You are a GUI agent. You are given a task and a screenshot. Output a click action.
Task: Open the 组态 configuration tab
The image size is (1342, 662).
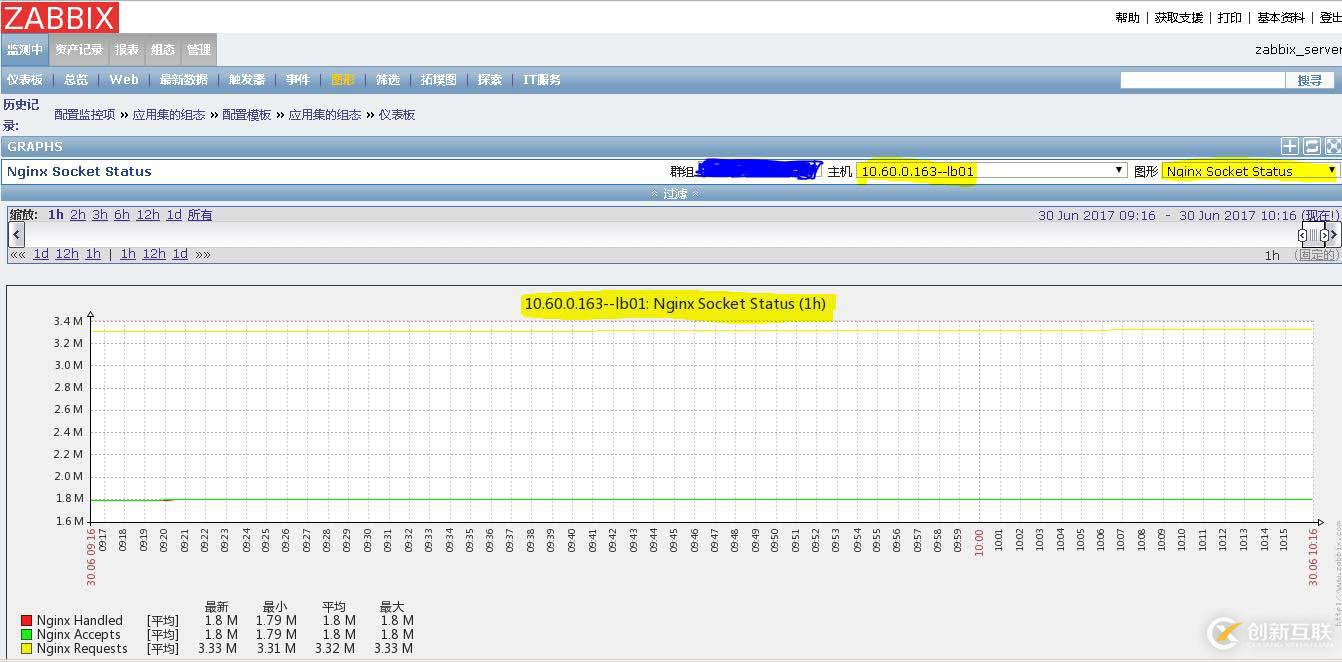[163, 50]
